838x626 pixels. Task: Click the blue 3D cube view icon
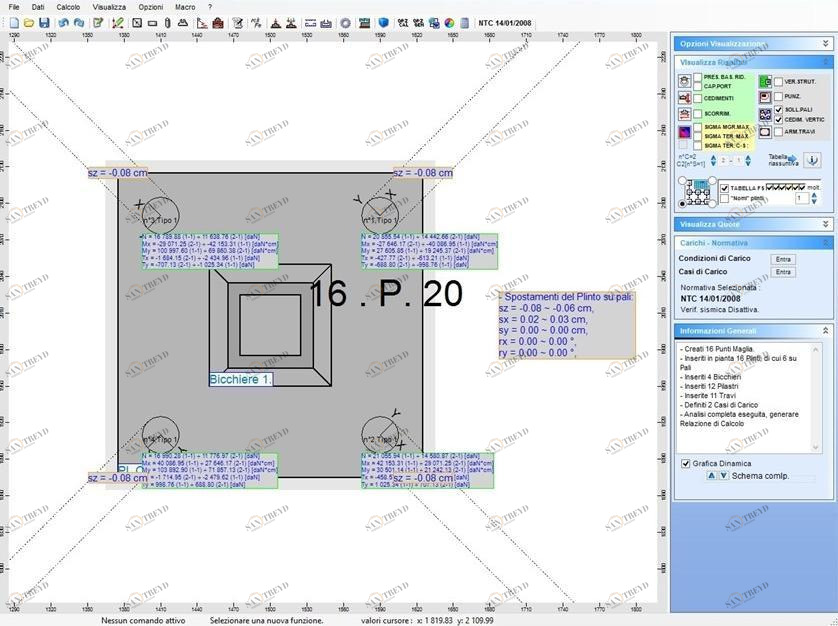[382, 22]
